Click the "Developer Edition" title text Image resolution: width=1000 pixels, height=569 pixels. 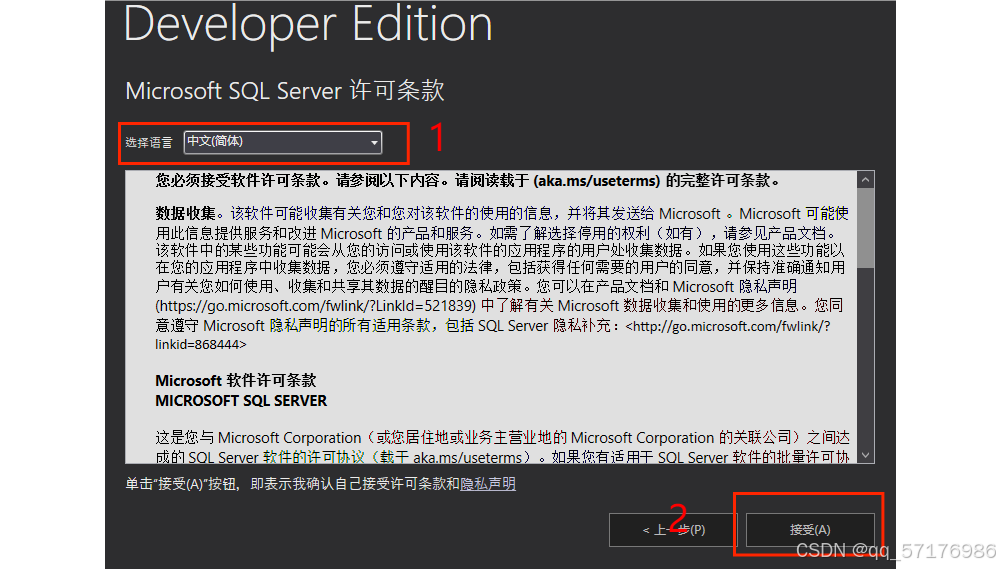(x=308, y=24)
